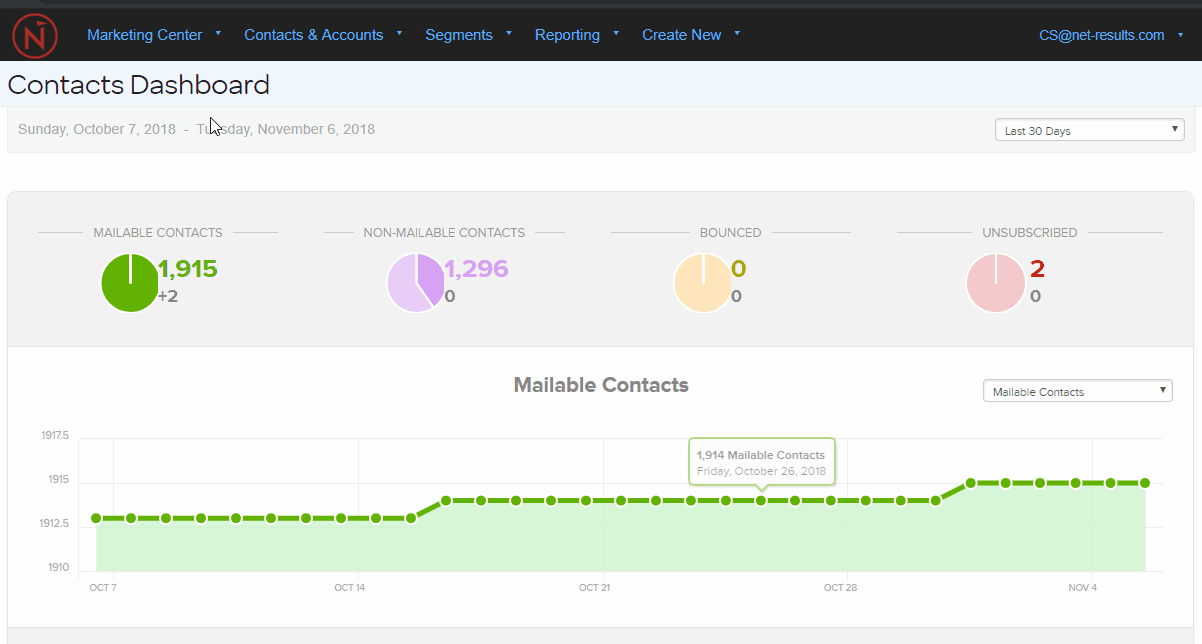Click the 1,914 Mailable Contacts tooltip

(761, 462)
